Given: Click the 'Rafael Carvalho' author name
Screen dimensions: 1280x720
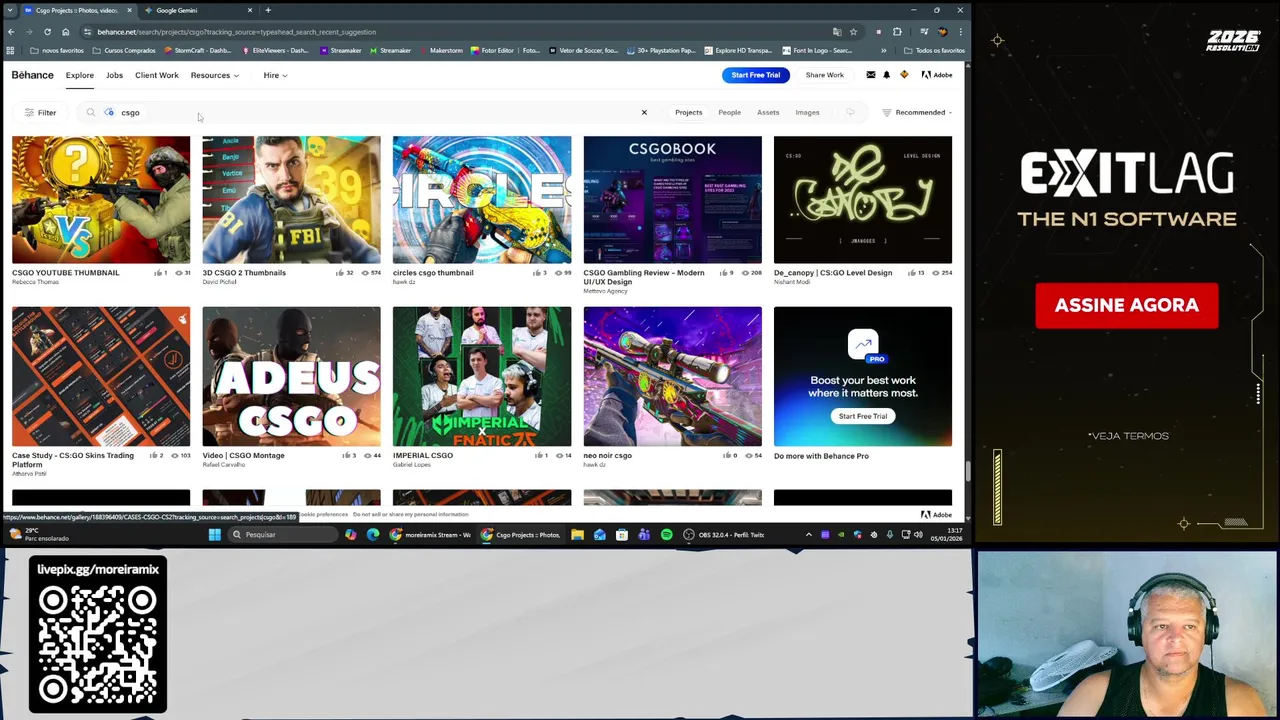Looking at the screenshot, I should point(224,465).
